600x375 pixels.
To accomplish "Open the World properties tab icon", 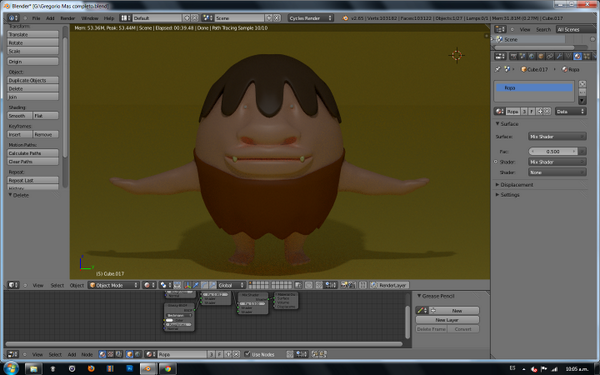I will [532, 56].
